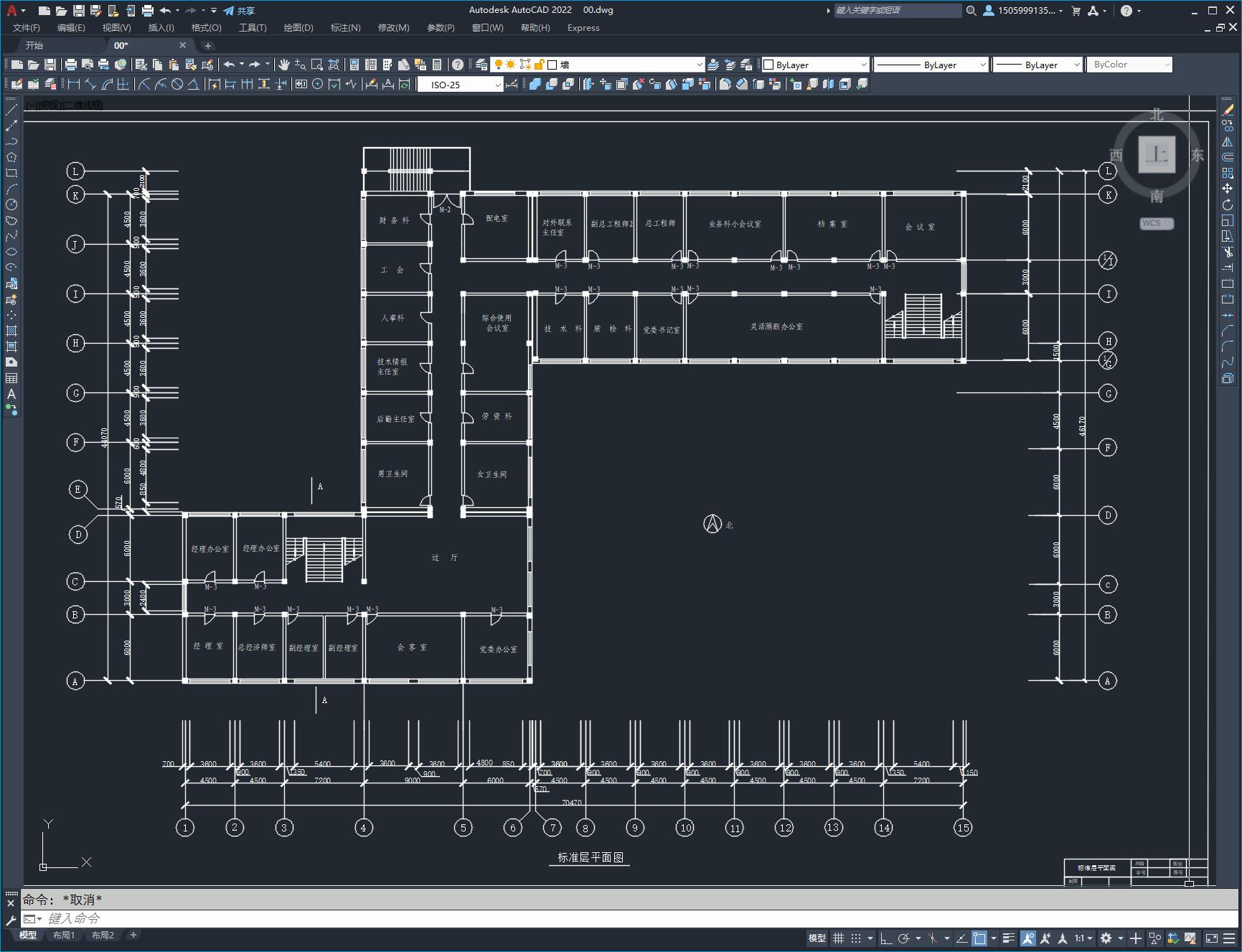The height and width of the screenshot is (952, 1242).
Task: Click the Center Mark dimension icon
Action: (317, 84)
